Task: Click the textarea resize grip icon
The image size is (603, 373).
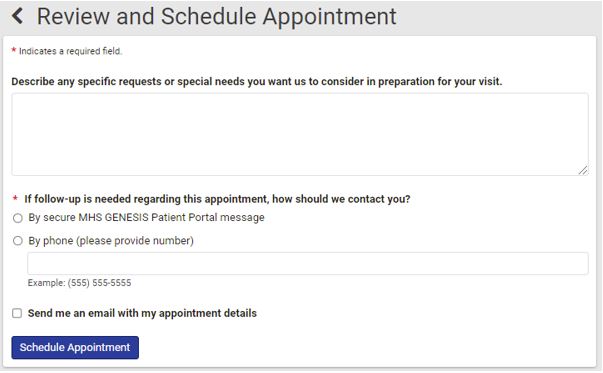Action: click(583, 170)
